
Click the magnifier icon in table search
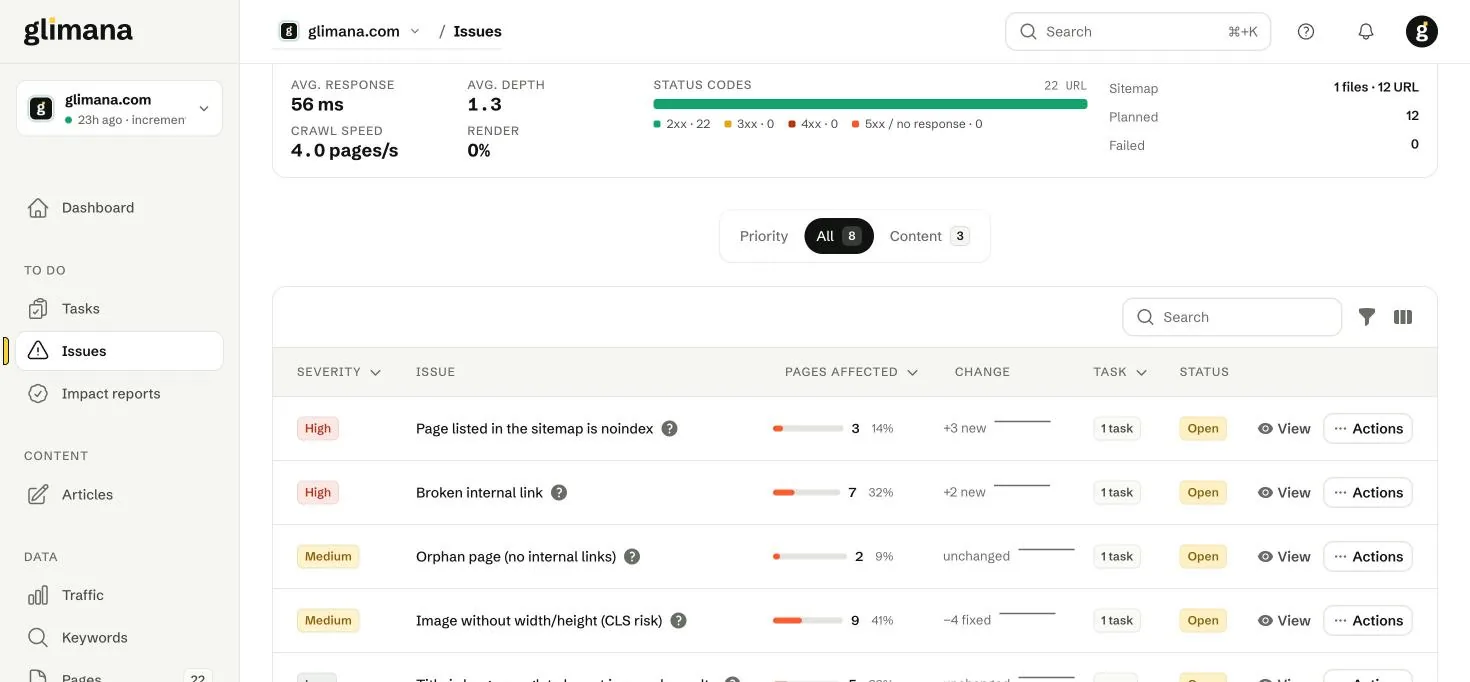coord(1146,317)
